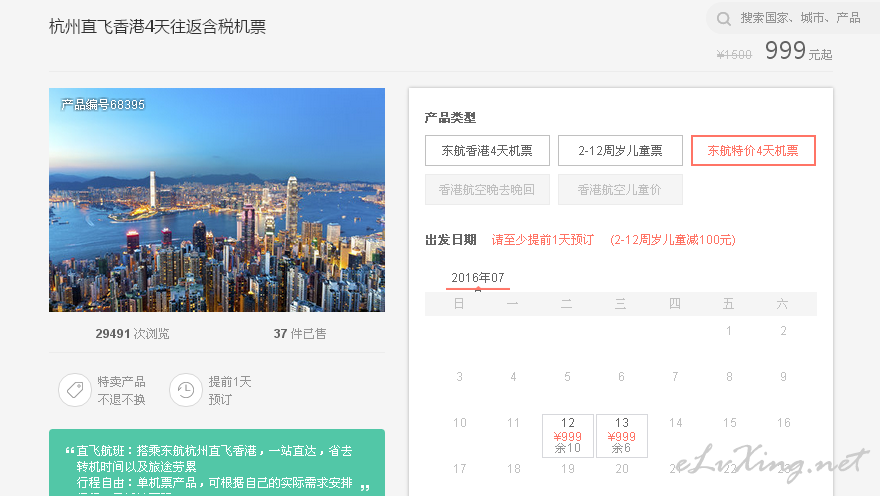The image size is (880, 496).
Task: Select product type 东航香港4天机票
Action: tap(487, 150)
